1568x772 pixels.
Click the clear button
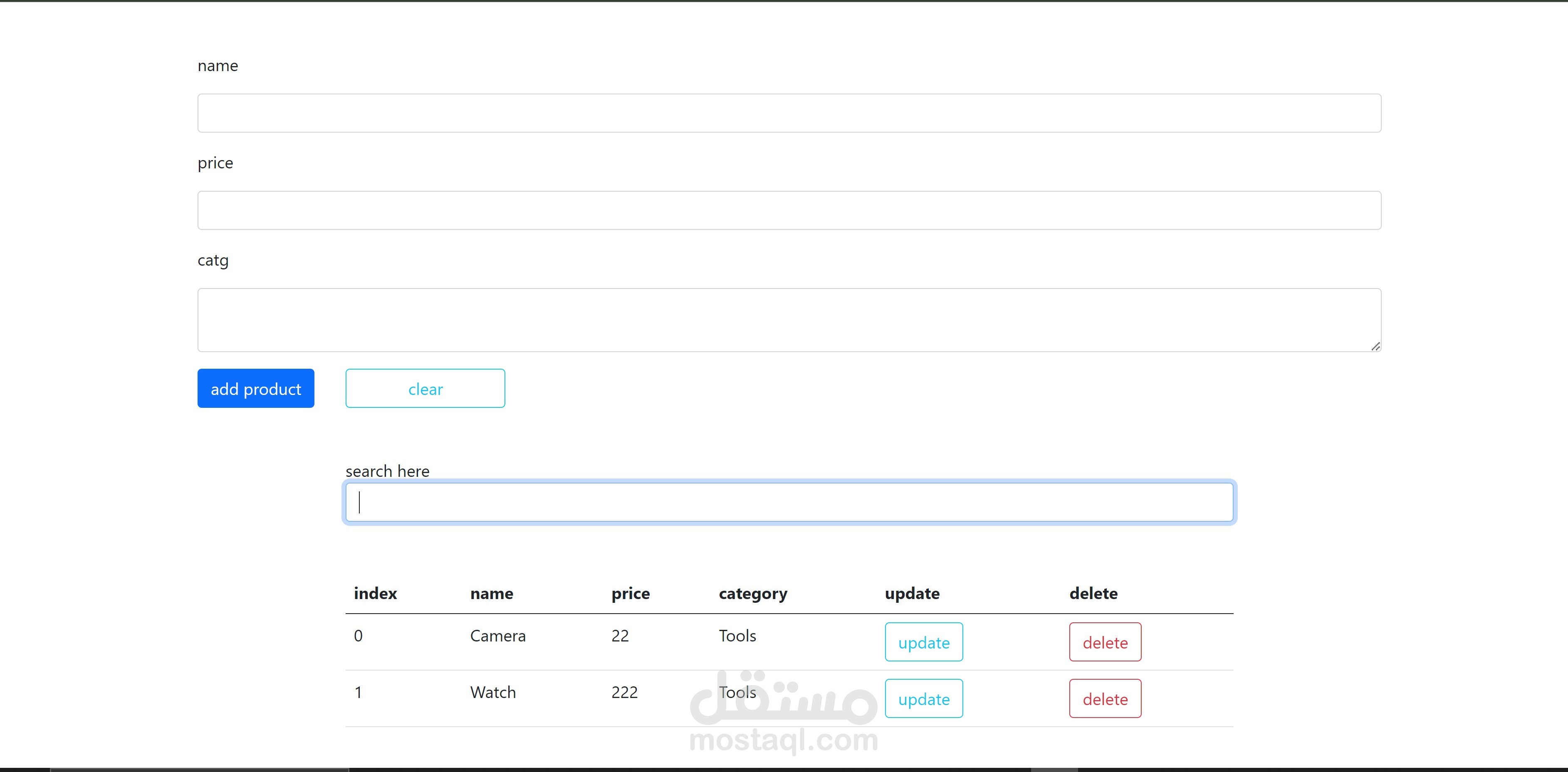point(425,388)
